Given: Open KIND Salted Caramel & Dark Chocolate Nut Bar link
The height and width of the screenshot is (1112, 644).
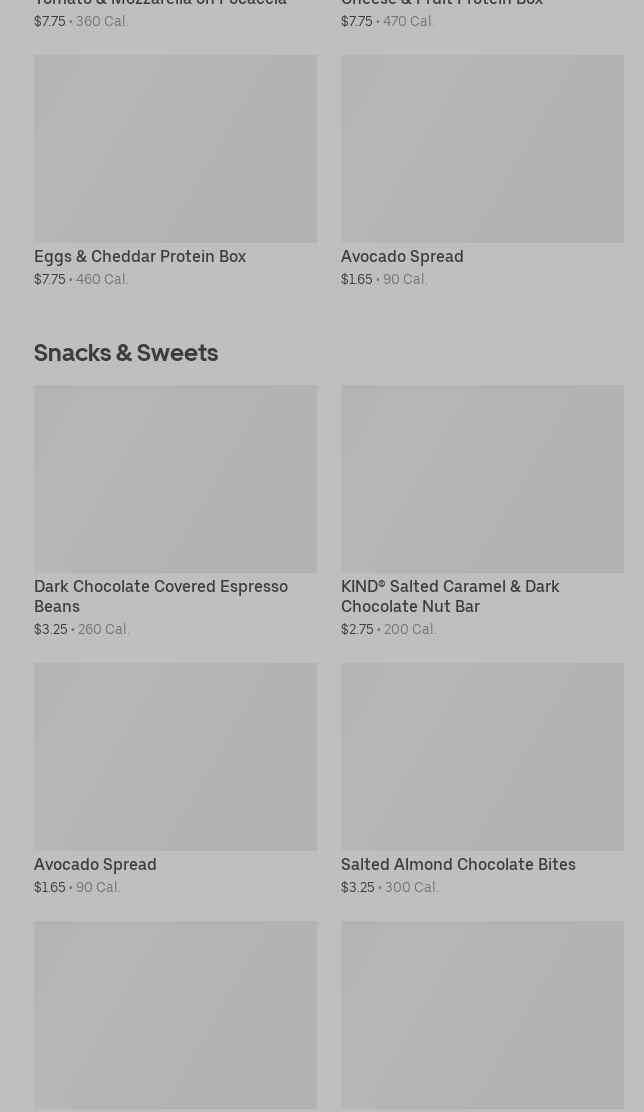Looking at the screenshot, I should click(x=450, y=596).
